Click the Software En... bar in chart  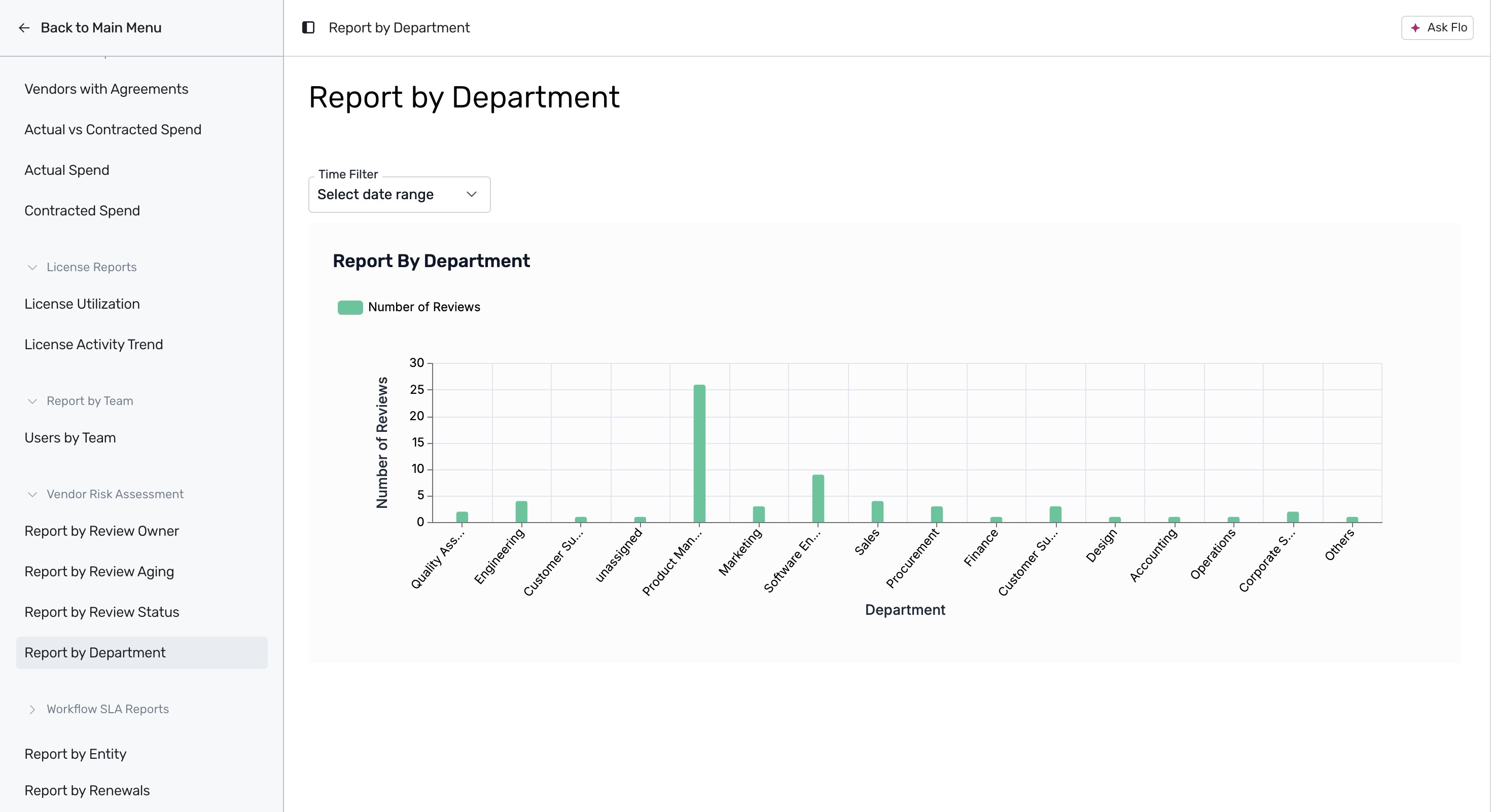point(818,499)
